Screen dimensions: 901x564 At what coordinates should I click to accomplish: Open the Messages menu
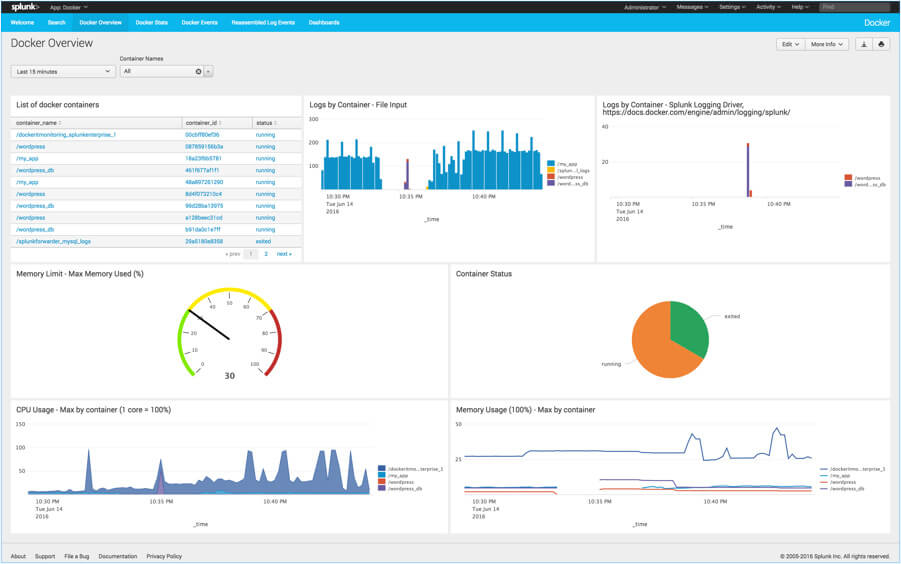pyautogui.click(x=692, y=7)
